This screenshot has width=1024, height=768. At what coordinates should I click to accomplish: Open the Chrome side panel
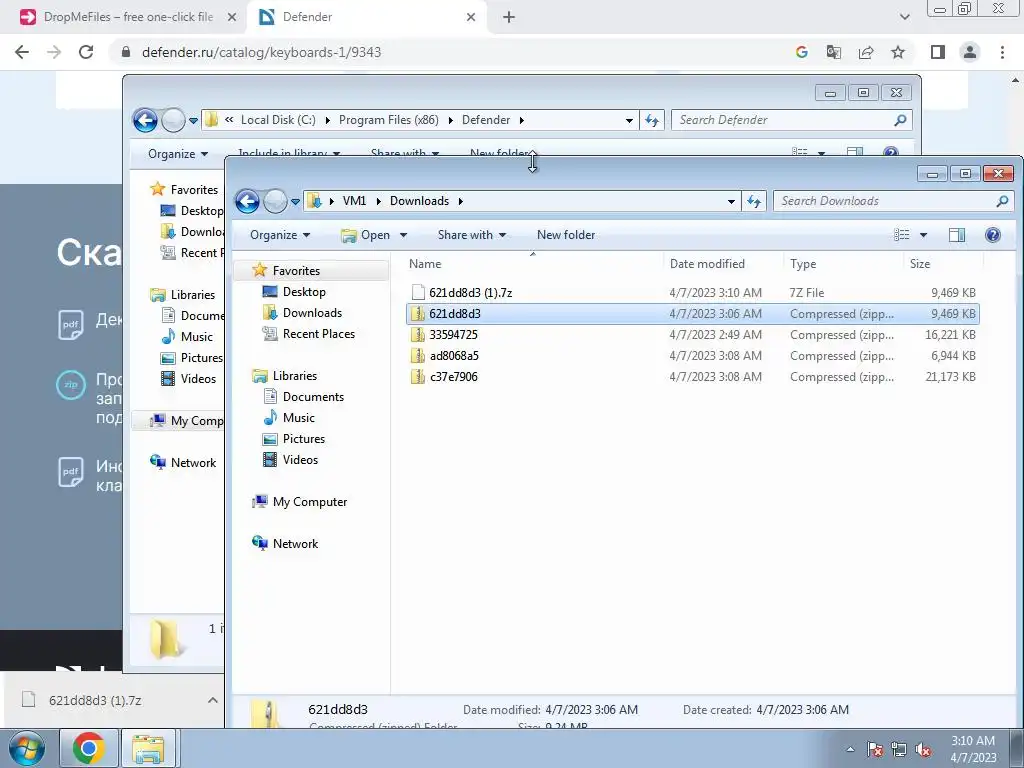tap(938, 52)
